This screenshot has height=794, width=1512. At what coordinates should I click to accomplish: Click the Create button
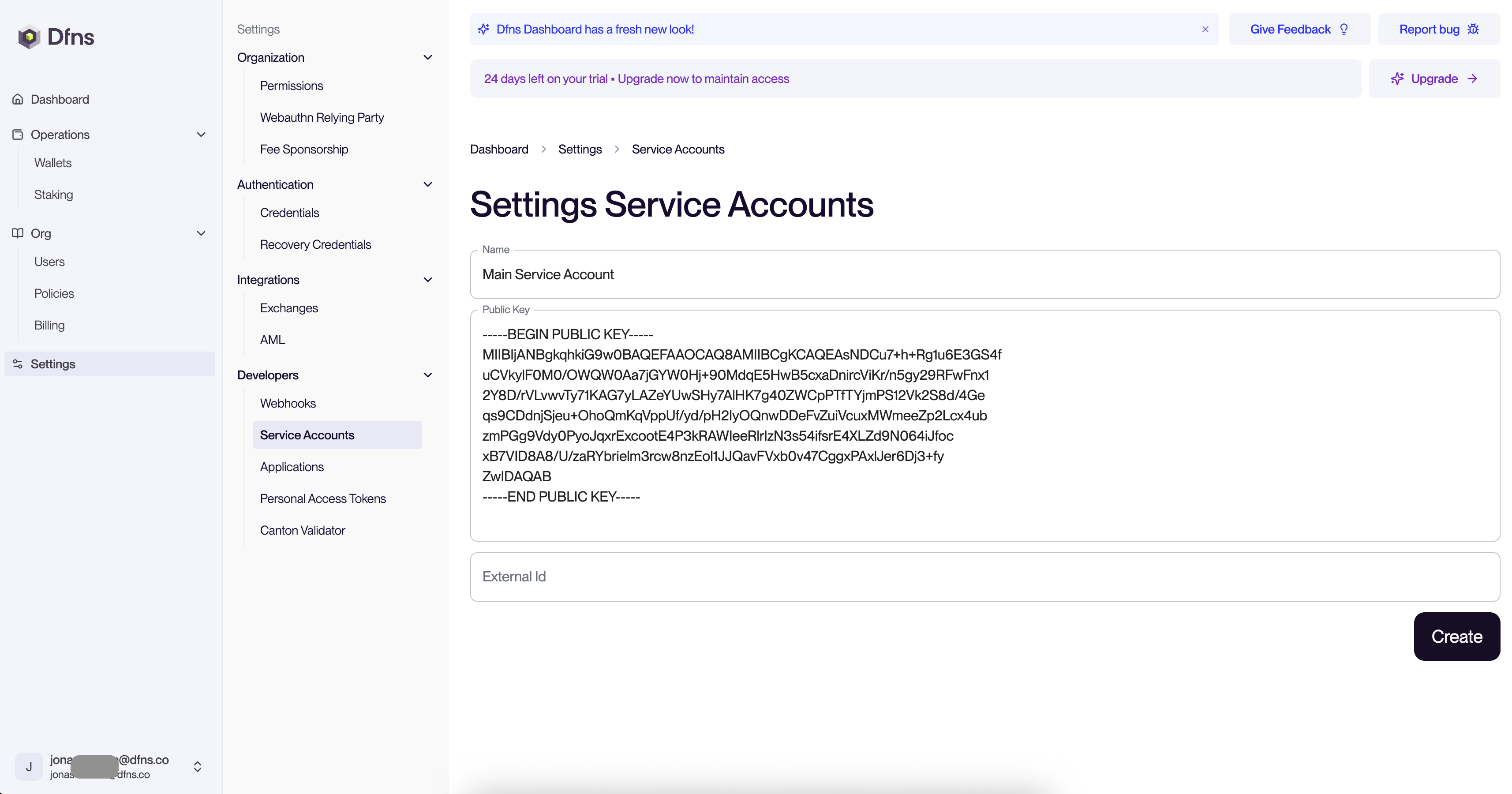[x=1456, y=636]
